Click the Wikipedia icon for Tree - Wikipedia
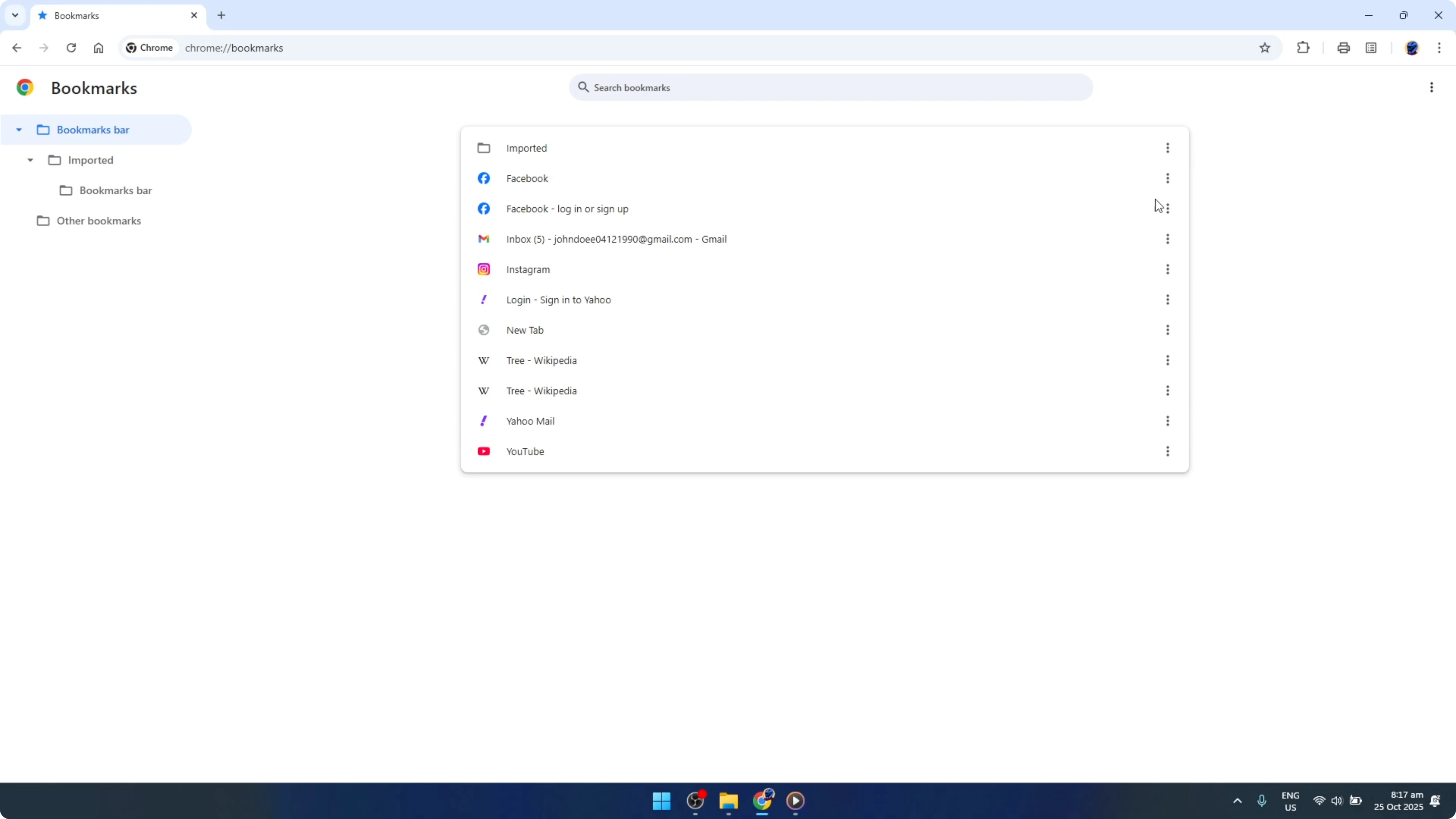The image size is (1456, 819). pos(484,360)
